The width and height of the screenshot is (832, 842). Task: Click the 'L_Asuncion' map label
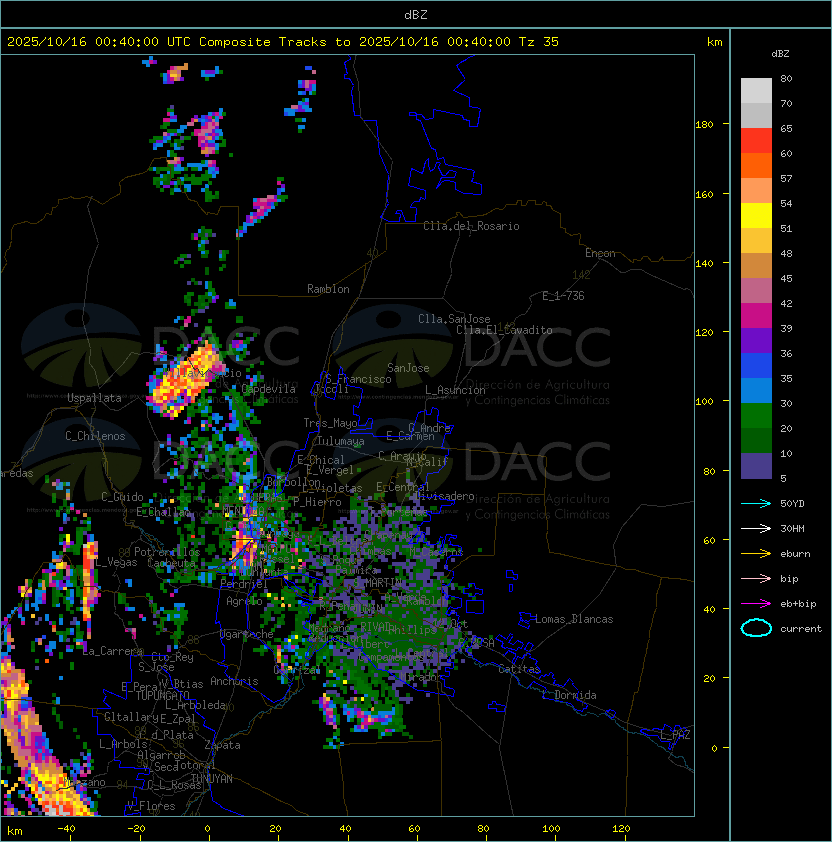pyautogui.click(x=455, y=390)
